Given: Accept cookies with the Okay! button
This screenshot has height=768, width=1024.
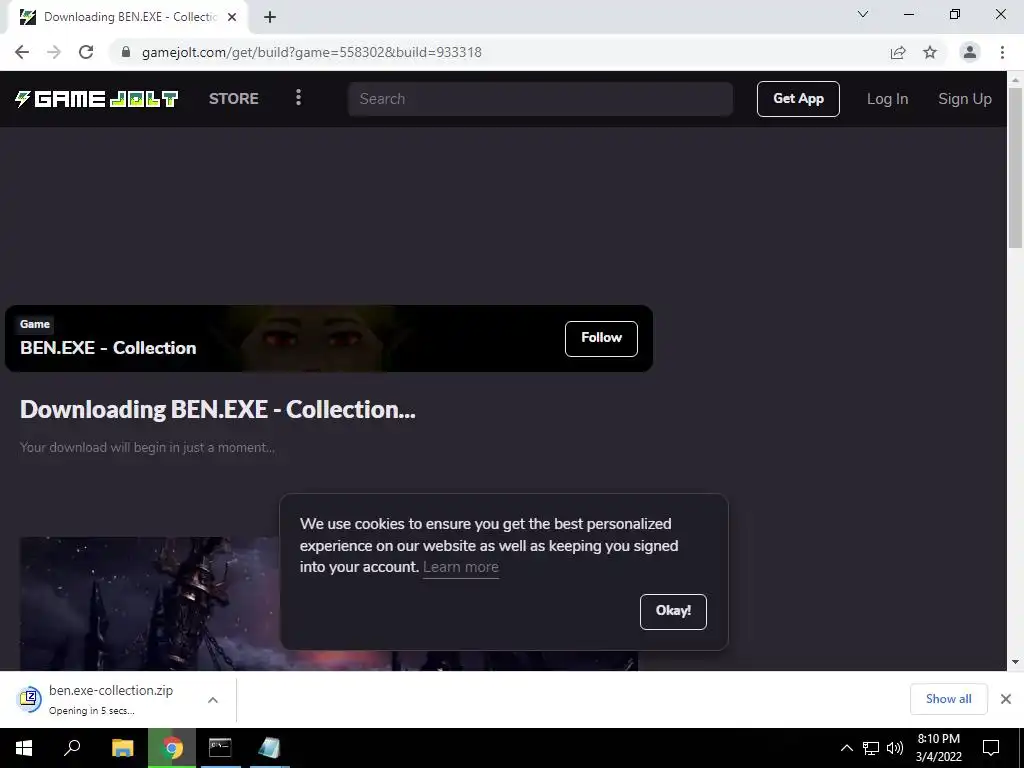Looking at the screenshot, I should click(673, 611).
